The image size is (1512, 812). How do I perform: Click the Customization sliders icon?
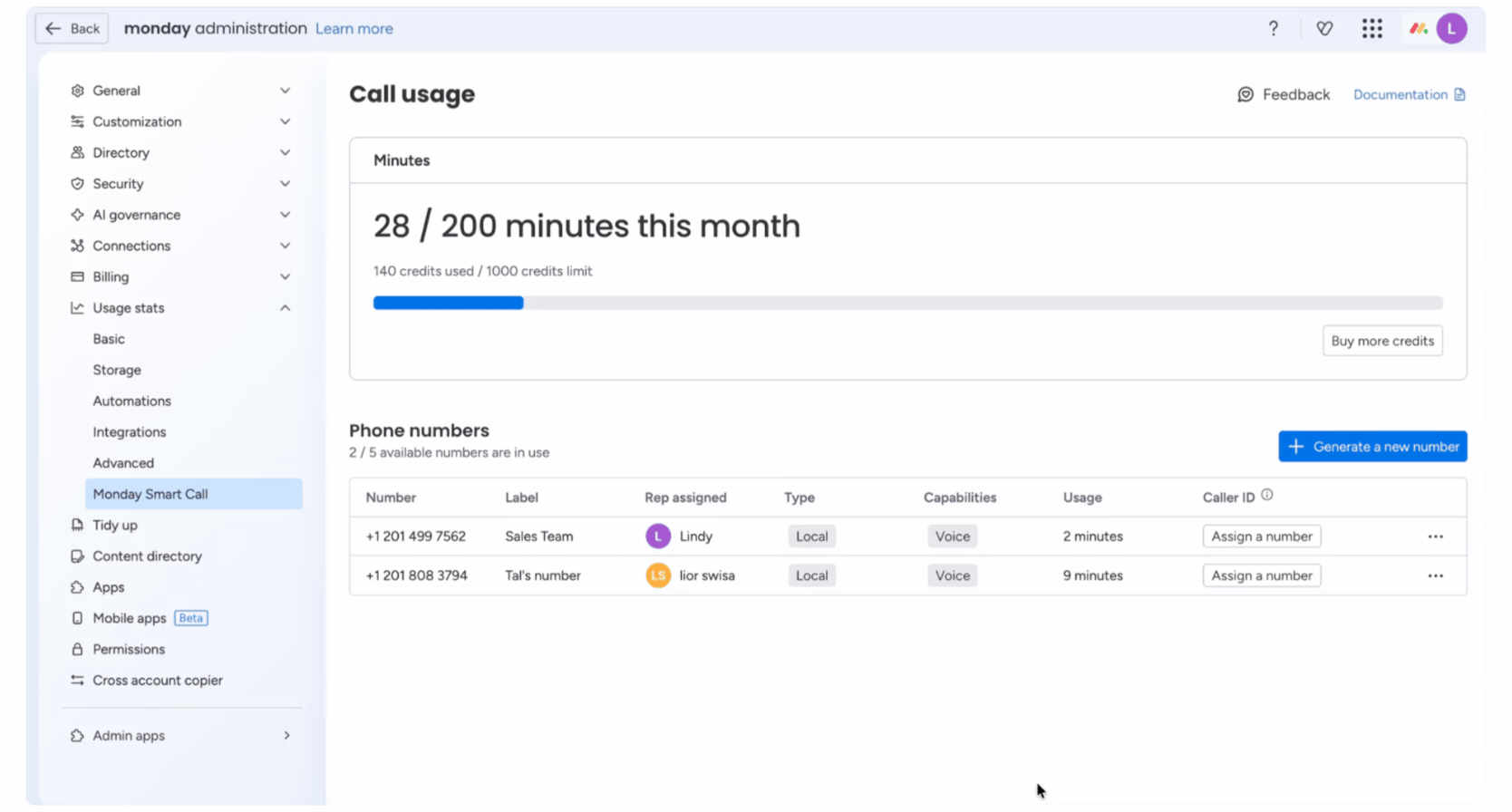click(x=77, y=121)
